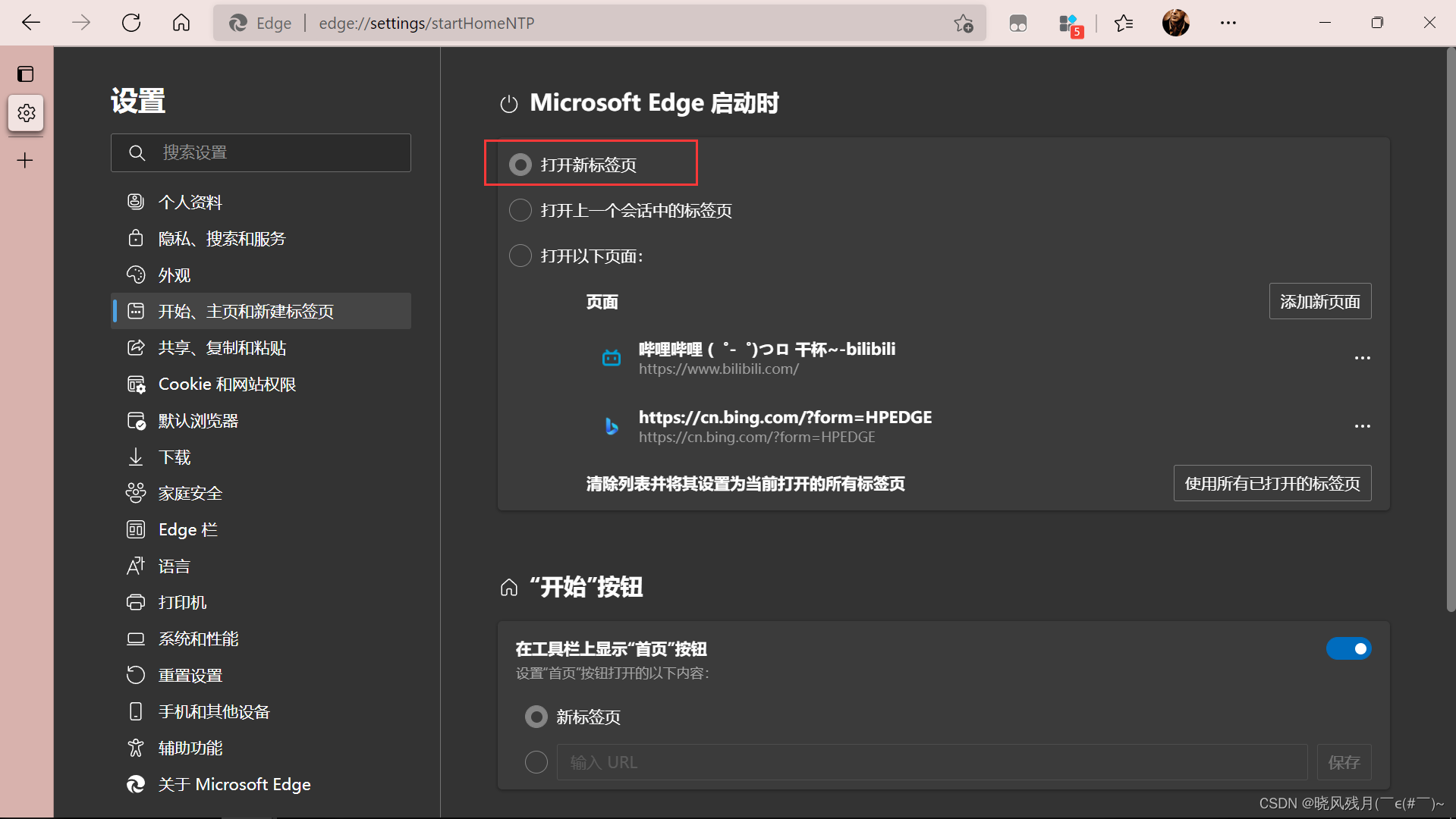
Task: Open 家庭安全 settings section
Action: point(261,493)
